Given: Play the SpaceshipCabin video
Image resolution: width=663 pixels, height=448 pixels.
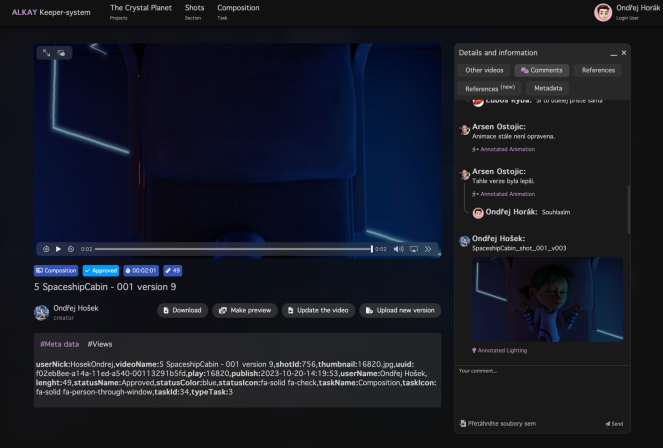Looking at the screenshot, I should 58,249.
